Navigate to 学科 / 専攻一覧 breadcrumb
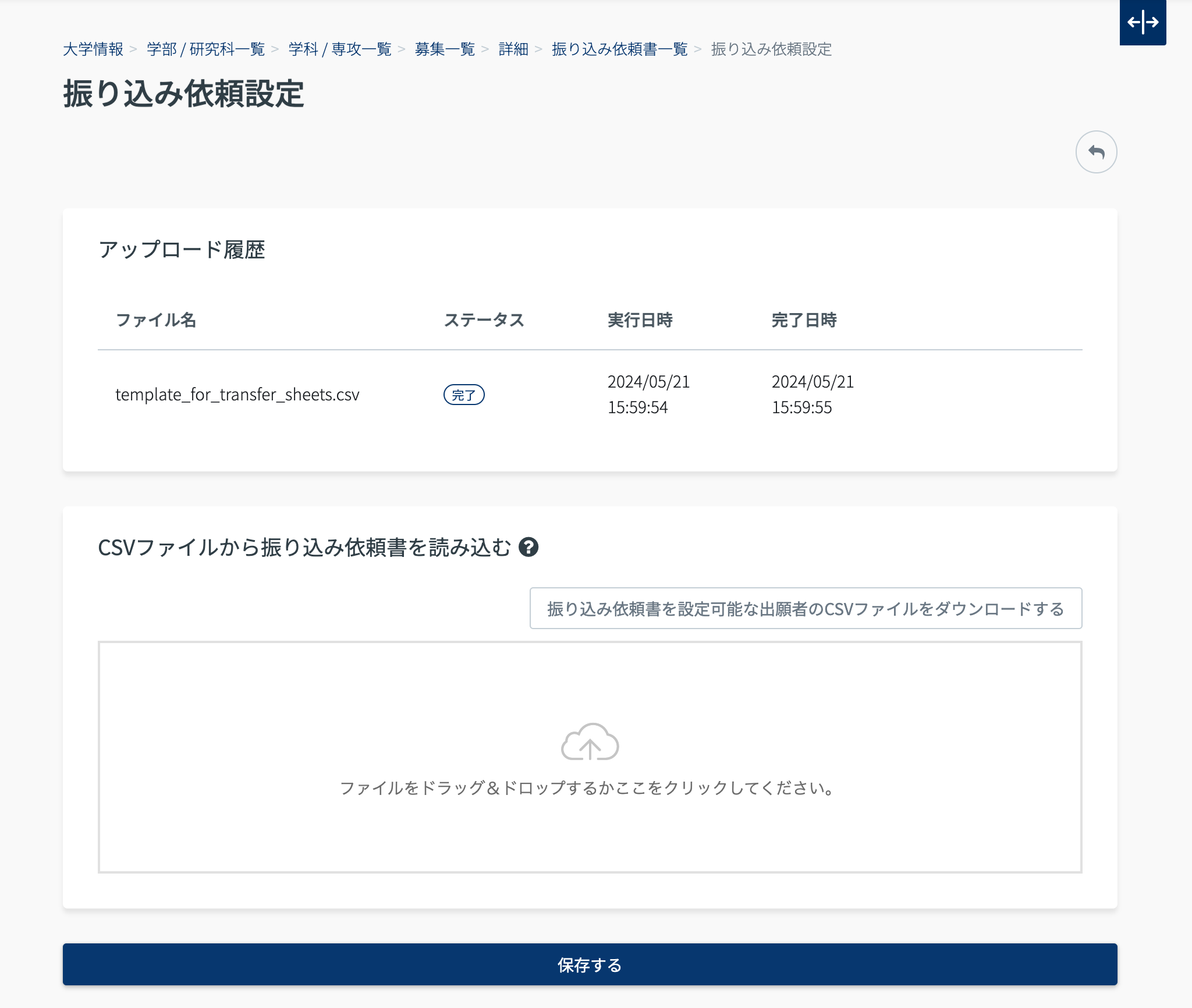Viewport: 1192px width, 1008px height. coord(340,49)
